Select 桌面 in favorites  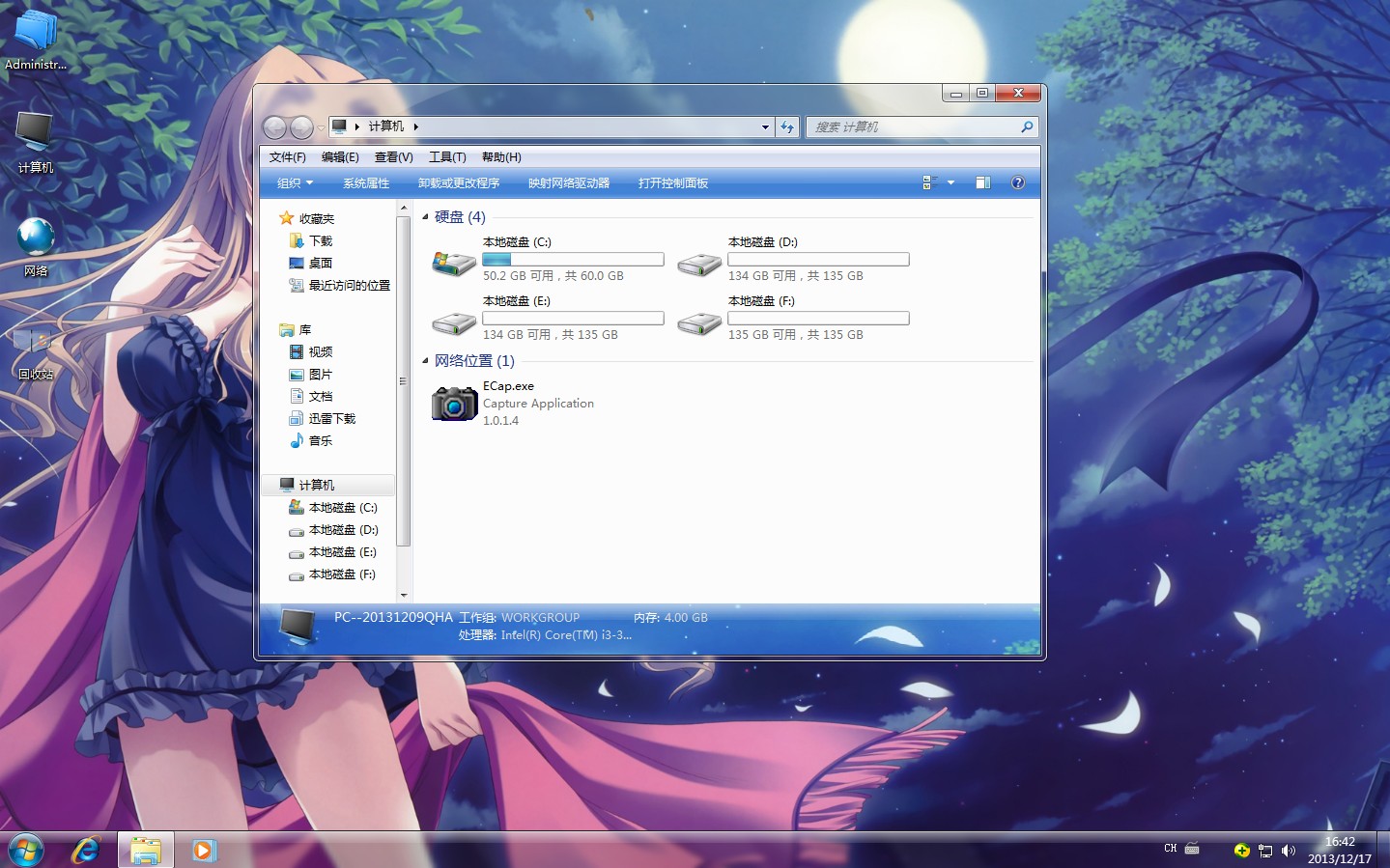tap(320, 264)
